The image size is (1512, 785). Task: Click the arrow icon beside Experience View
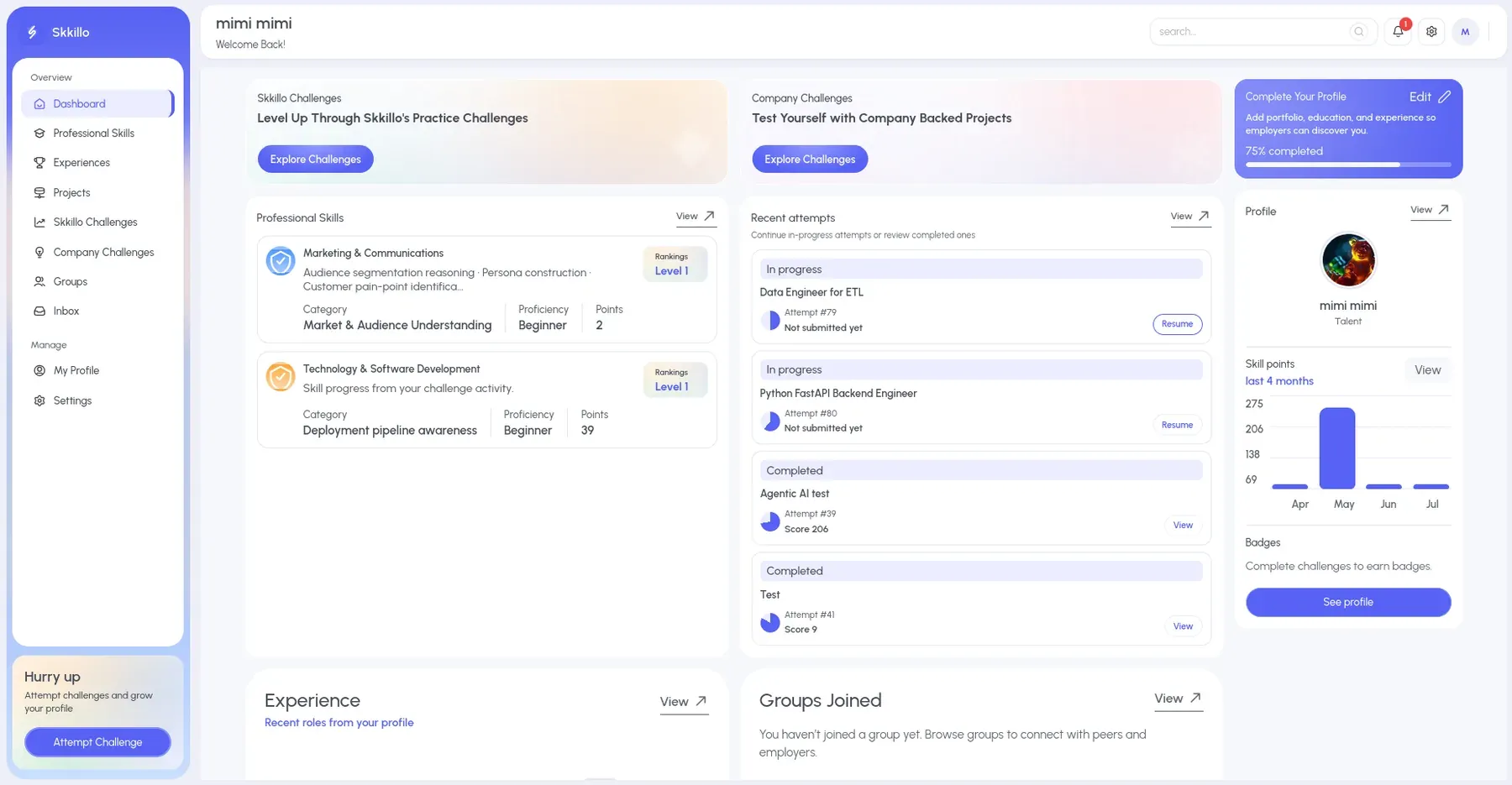[x=701, y=701]
